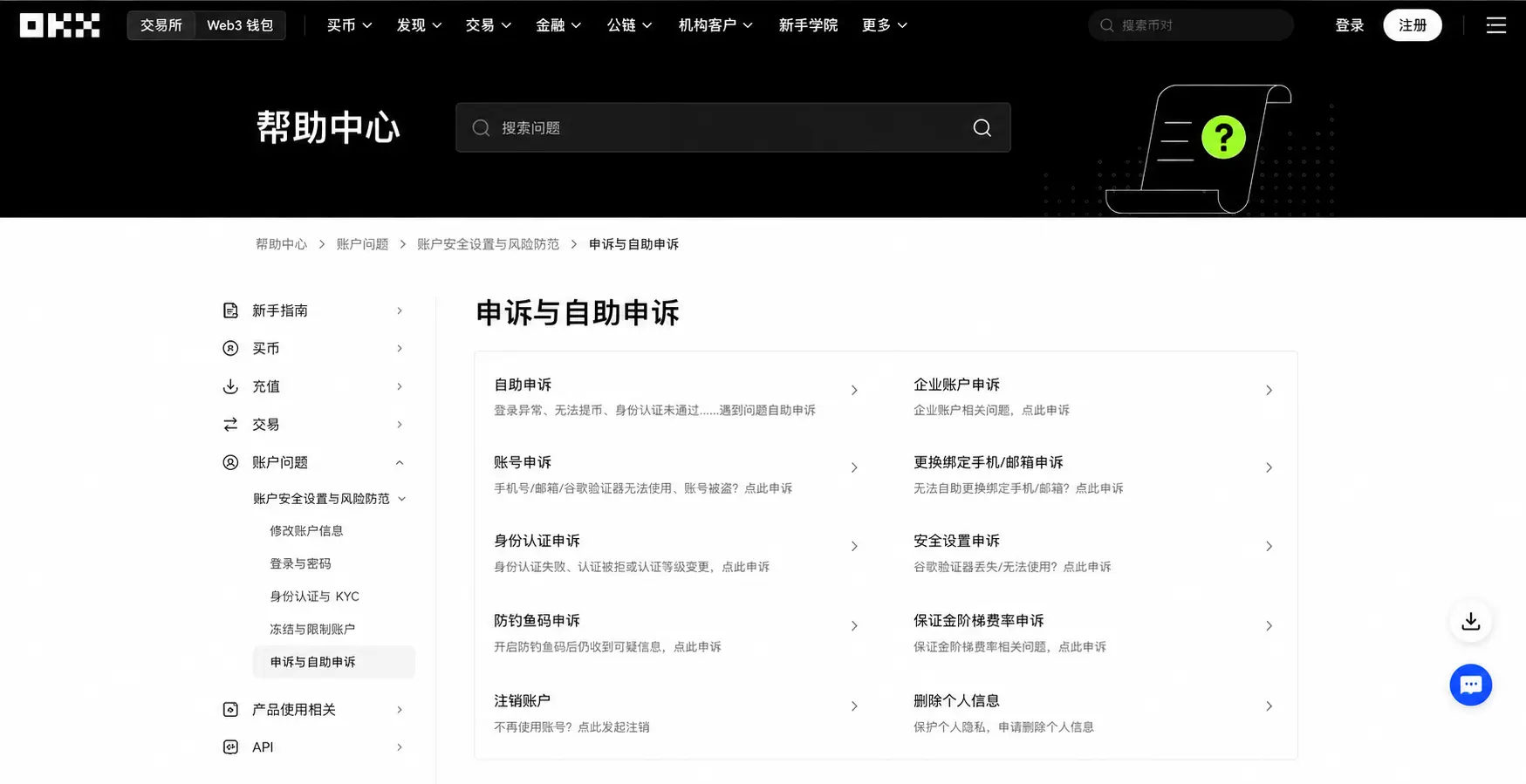Click the hamburger menu icon
1526x784 pixels.
1495,25
